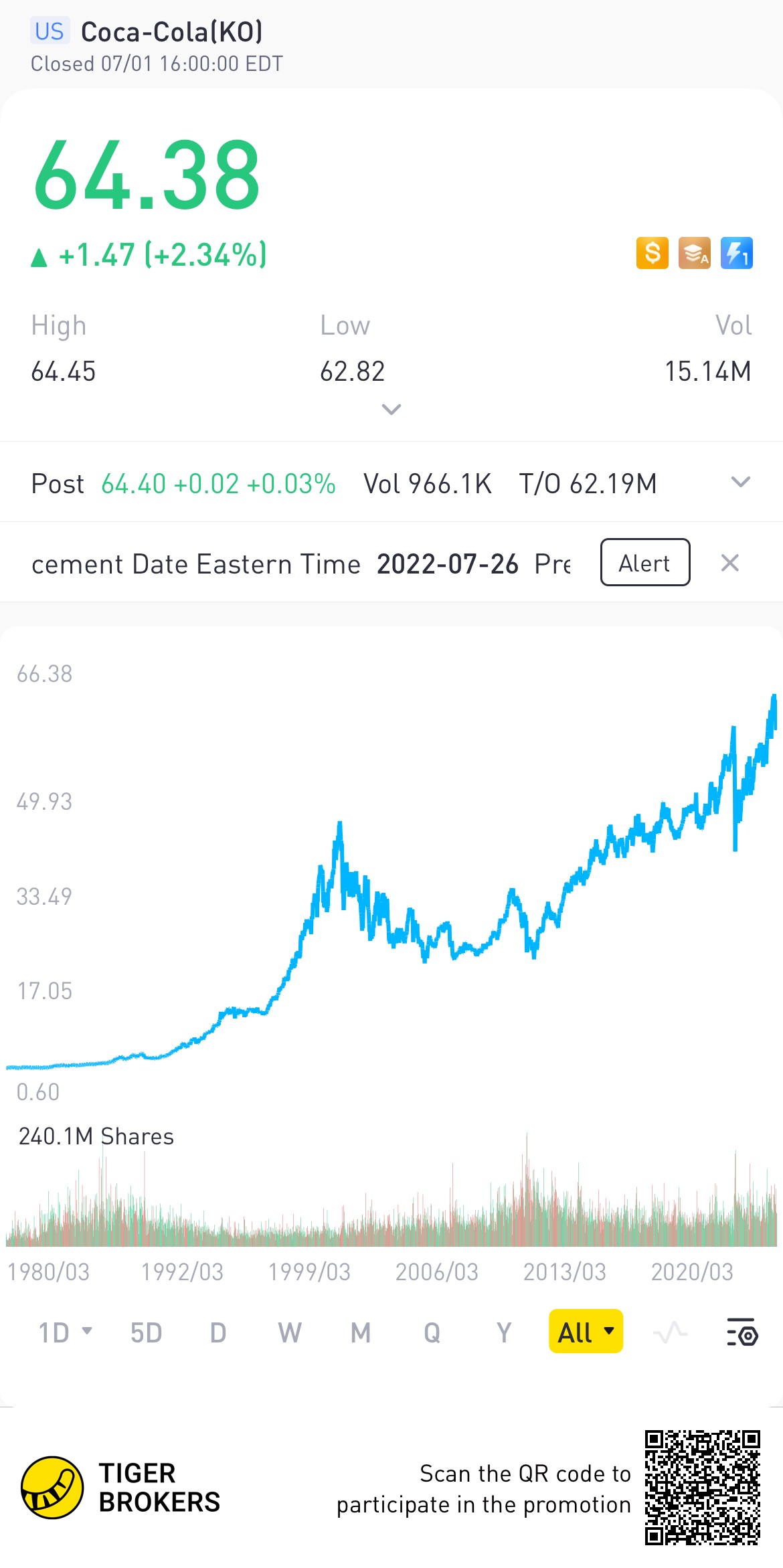
Task: Select the M monthly chart tab
Action: [361, 1332]
